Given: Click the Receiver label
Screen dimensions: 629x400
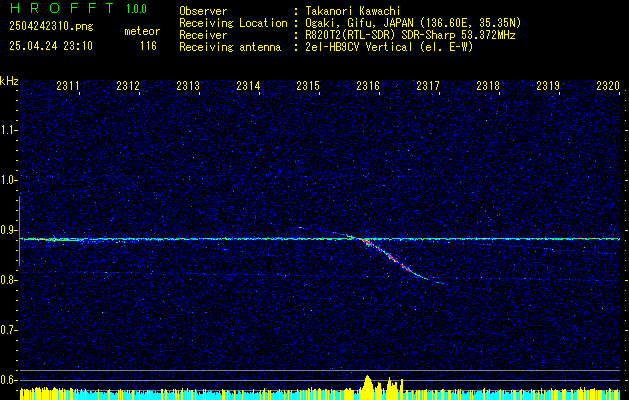Looking at the screenshot, I should coord(203,35).
